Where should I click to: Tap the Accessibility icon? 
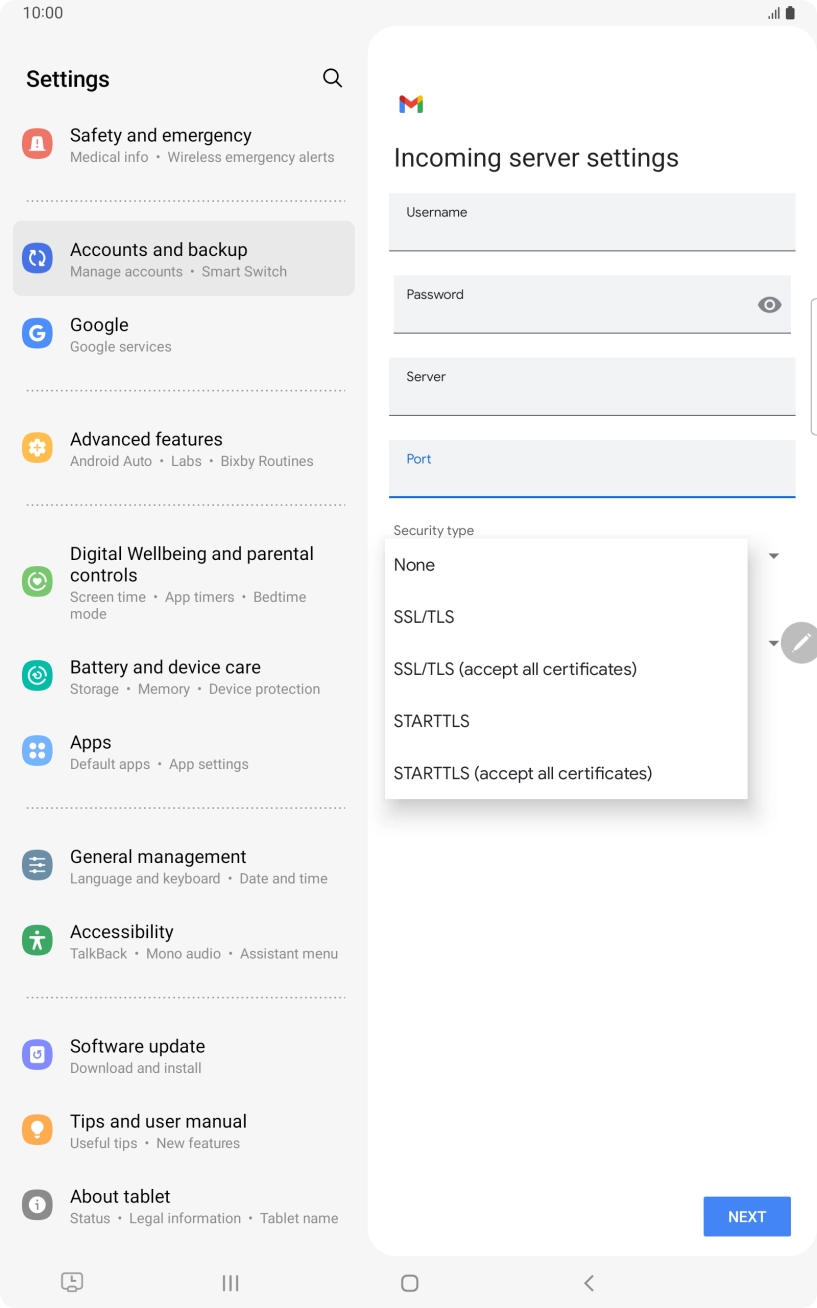coord(37,940)
